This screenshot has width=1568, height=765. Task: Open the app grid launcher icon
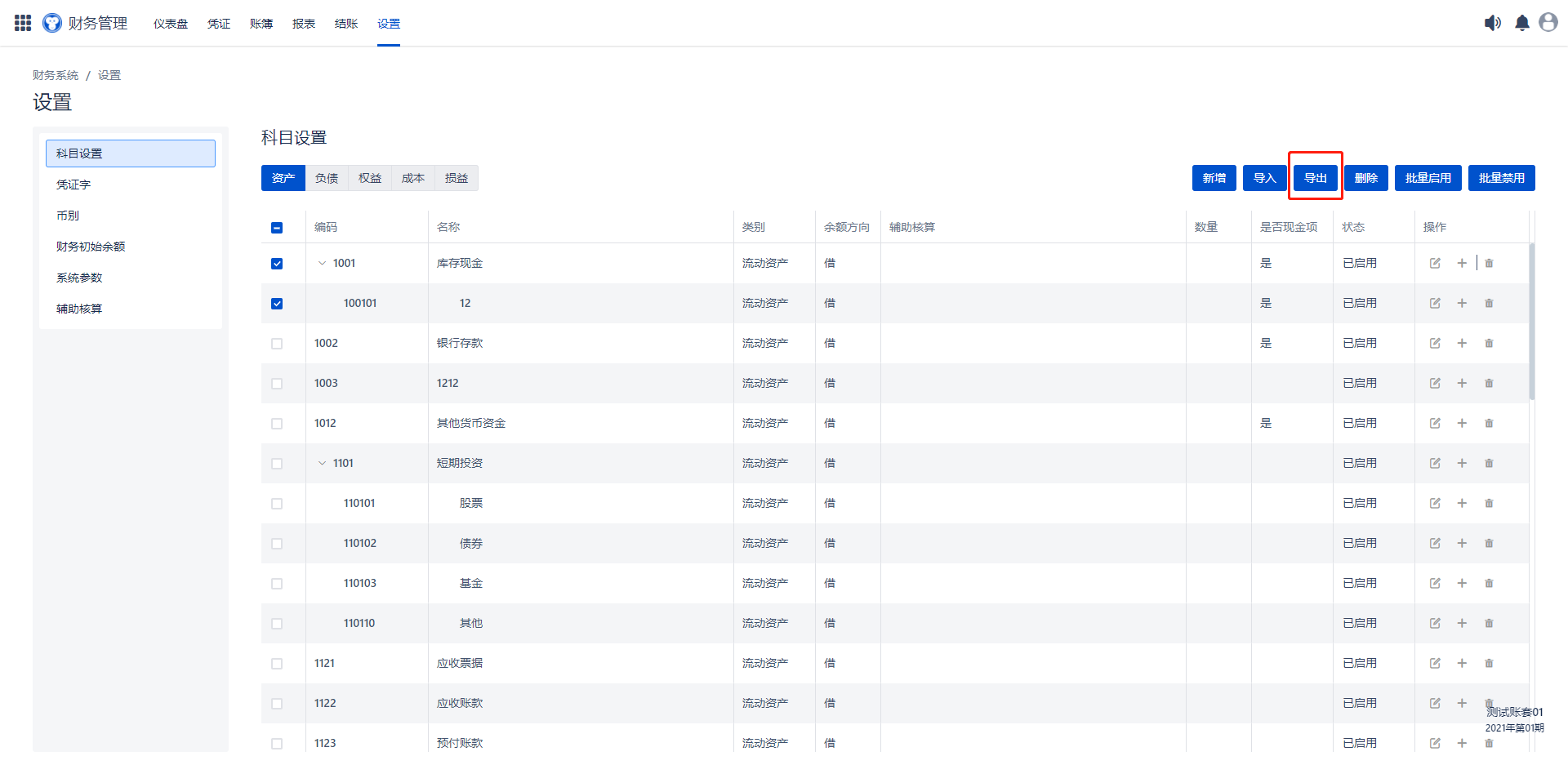pyautogui.click(x=23, y=23)
